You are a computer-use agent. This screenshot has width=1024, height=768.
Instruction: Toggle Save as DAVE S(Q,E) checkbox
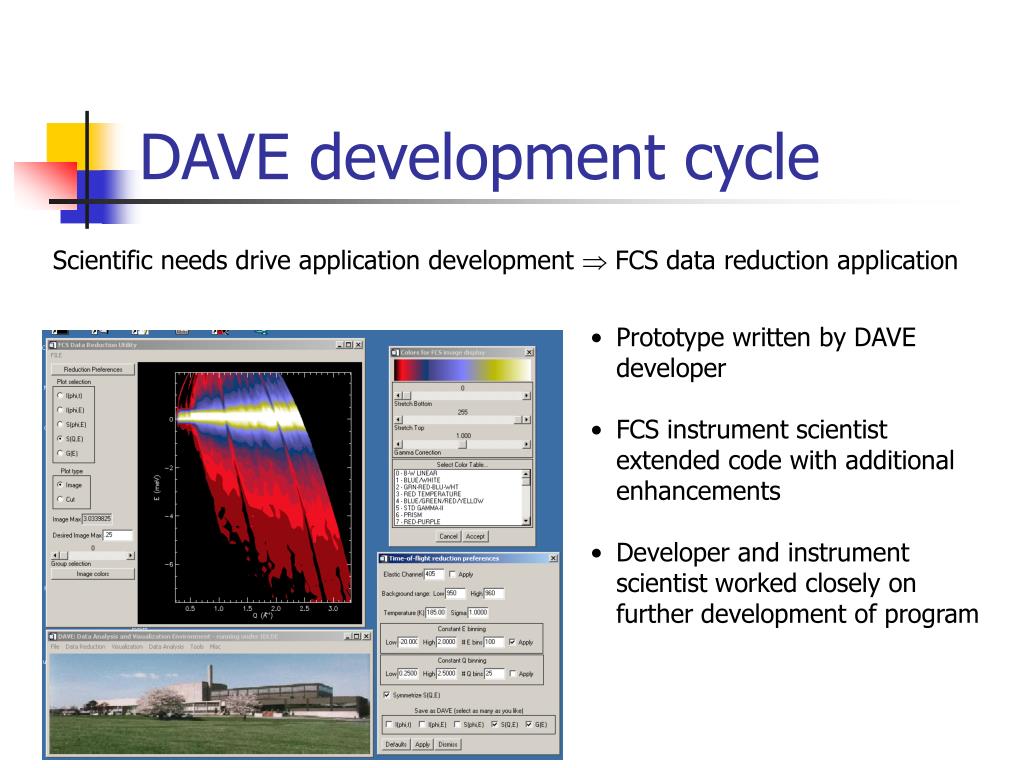point(494,724)
